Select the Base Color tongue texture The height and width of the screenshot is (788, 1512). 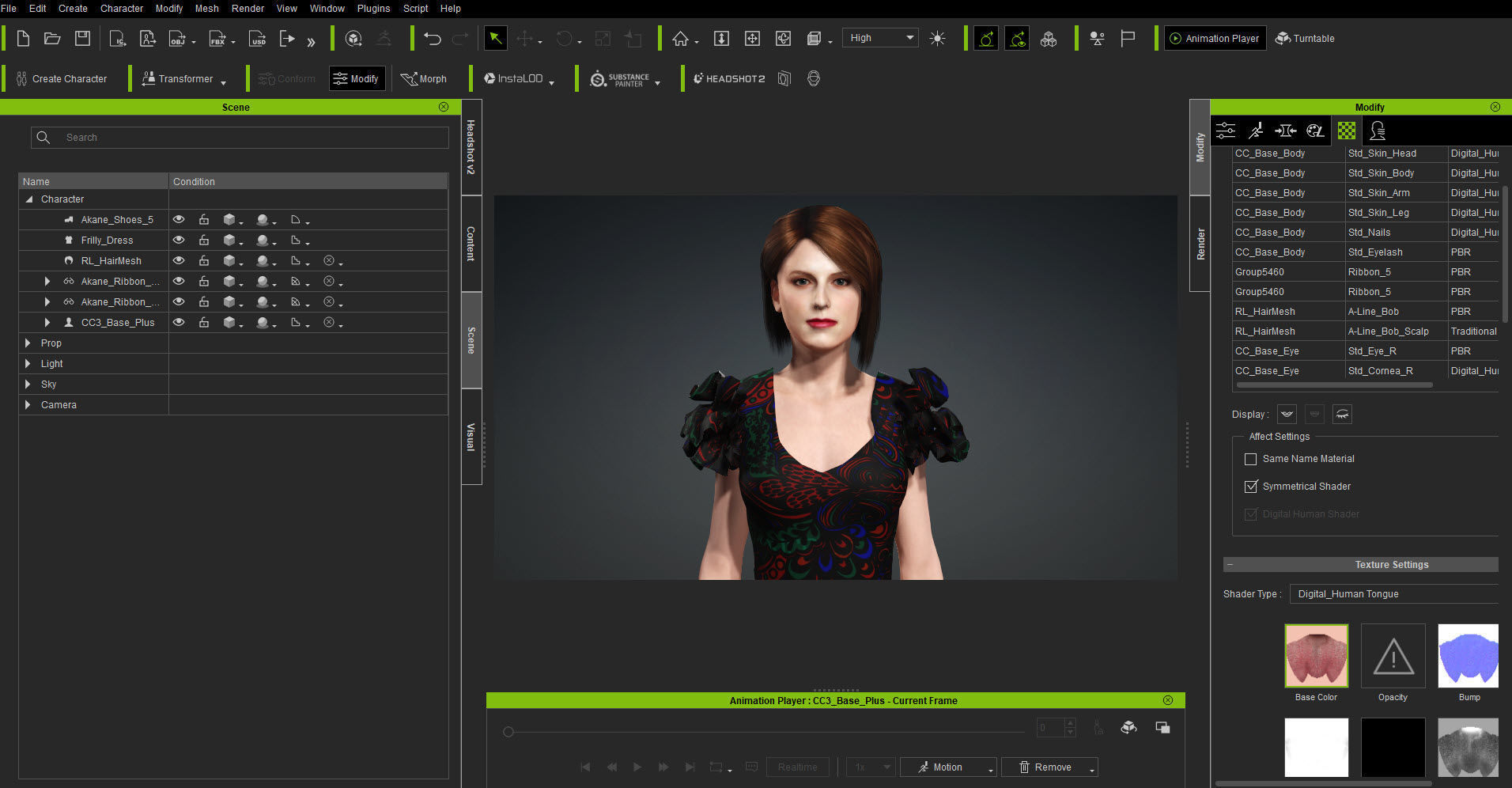click(x=1316, y=656)
